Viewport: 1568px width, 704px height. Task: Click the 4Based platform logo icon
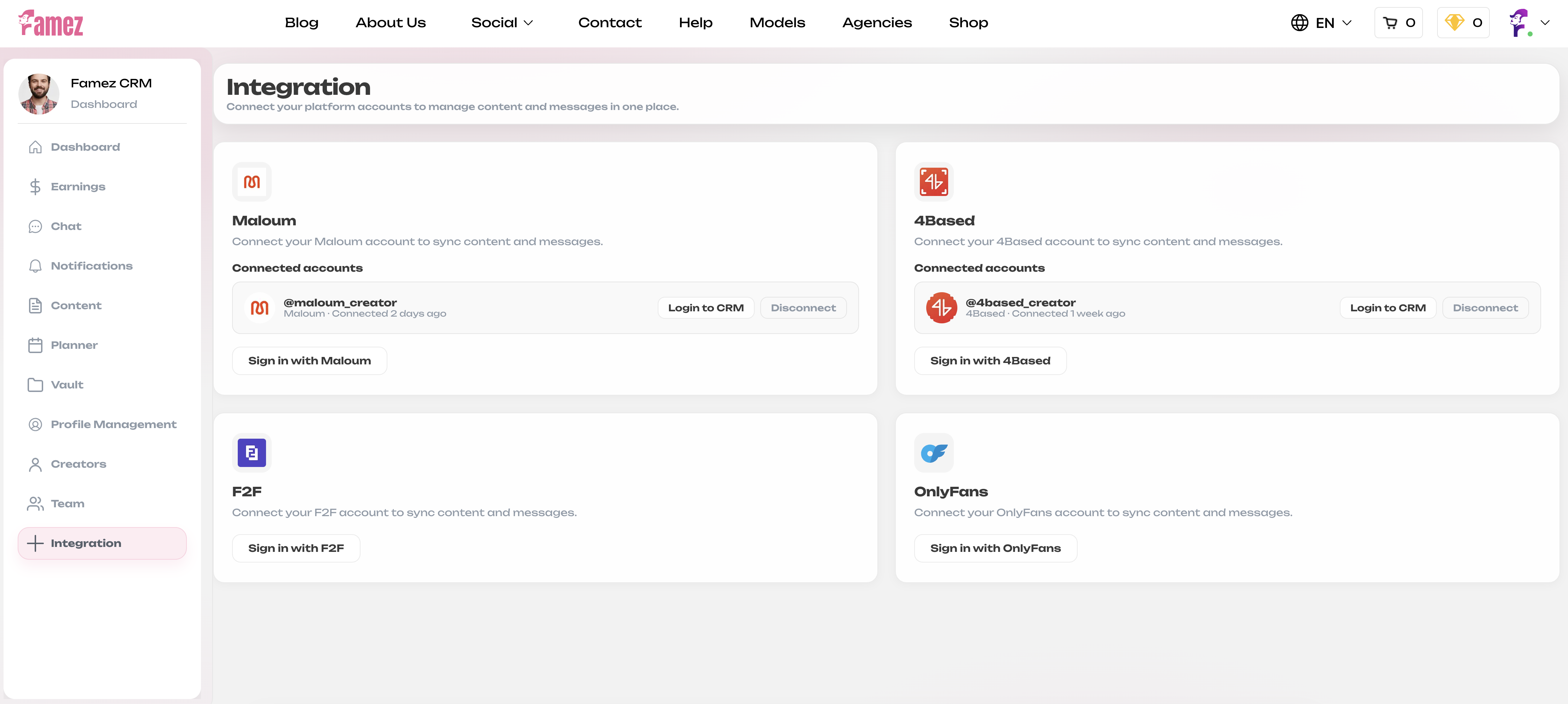pyautogui.click(x=933, y=182)
